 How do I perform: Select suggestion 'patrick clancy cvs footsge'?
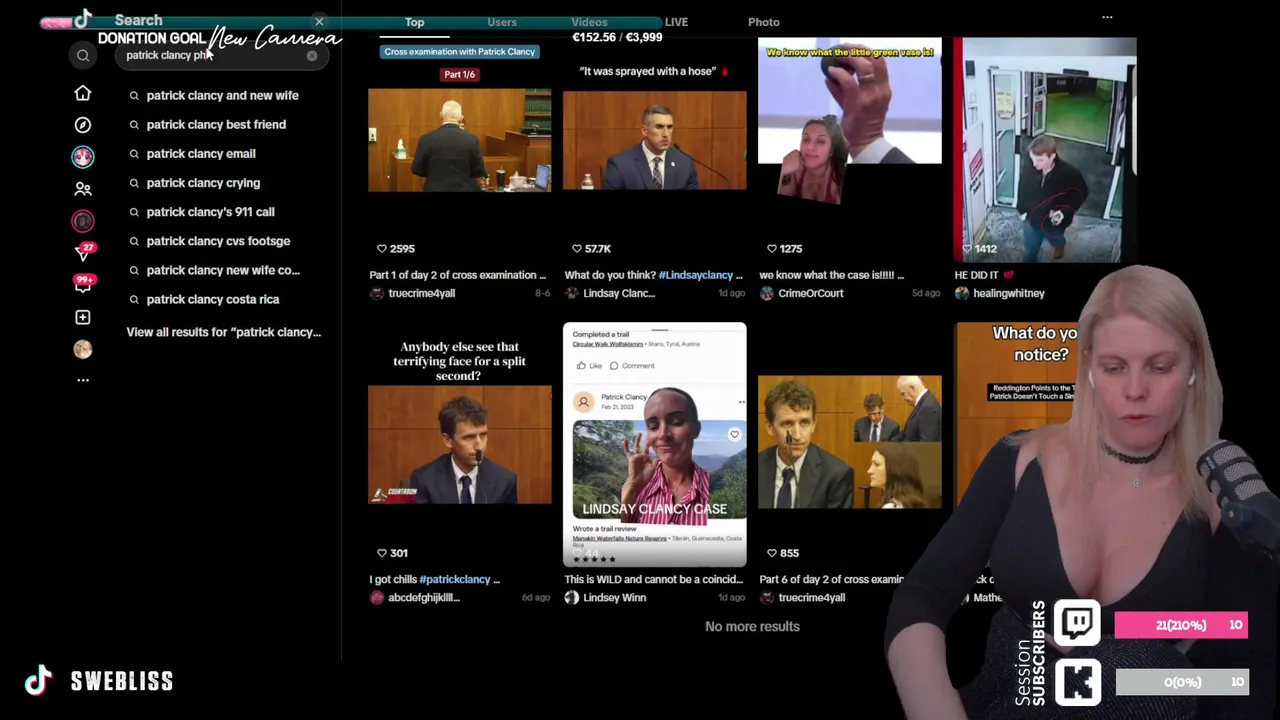[x=218, y=241]
